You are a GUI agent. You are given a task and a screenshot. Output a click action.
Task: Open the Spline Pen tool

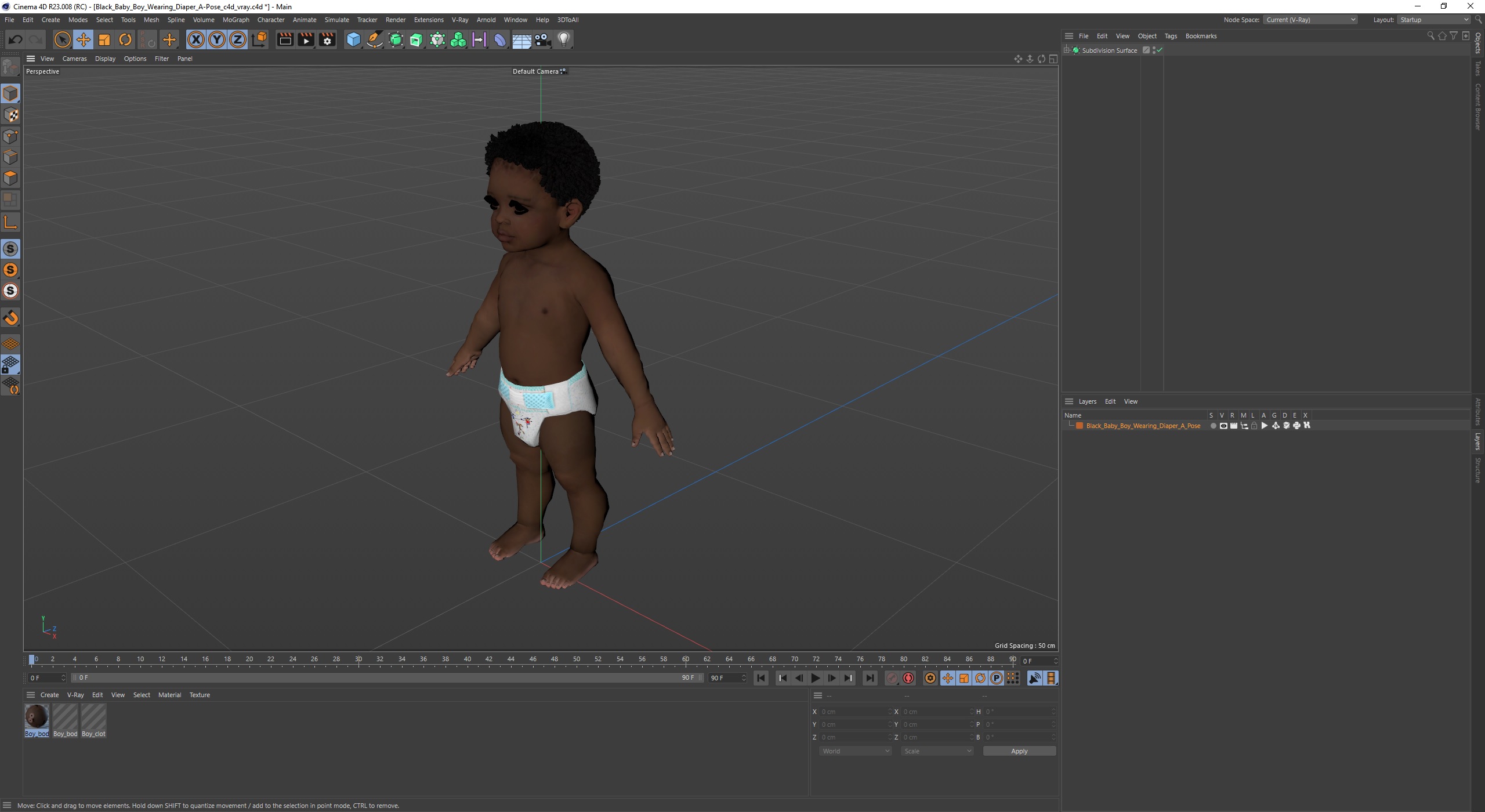(375, 39)
